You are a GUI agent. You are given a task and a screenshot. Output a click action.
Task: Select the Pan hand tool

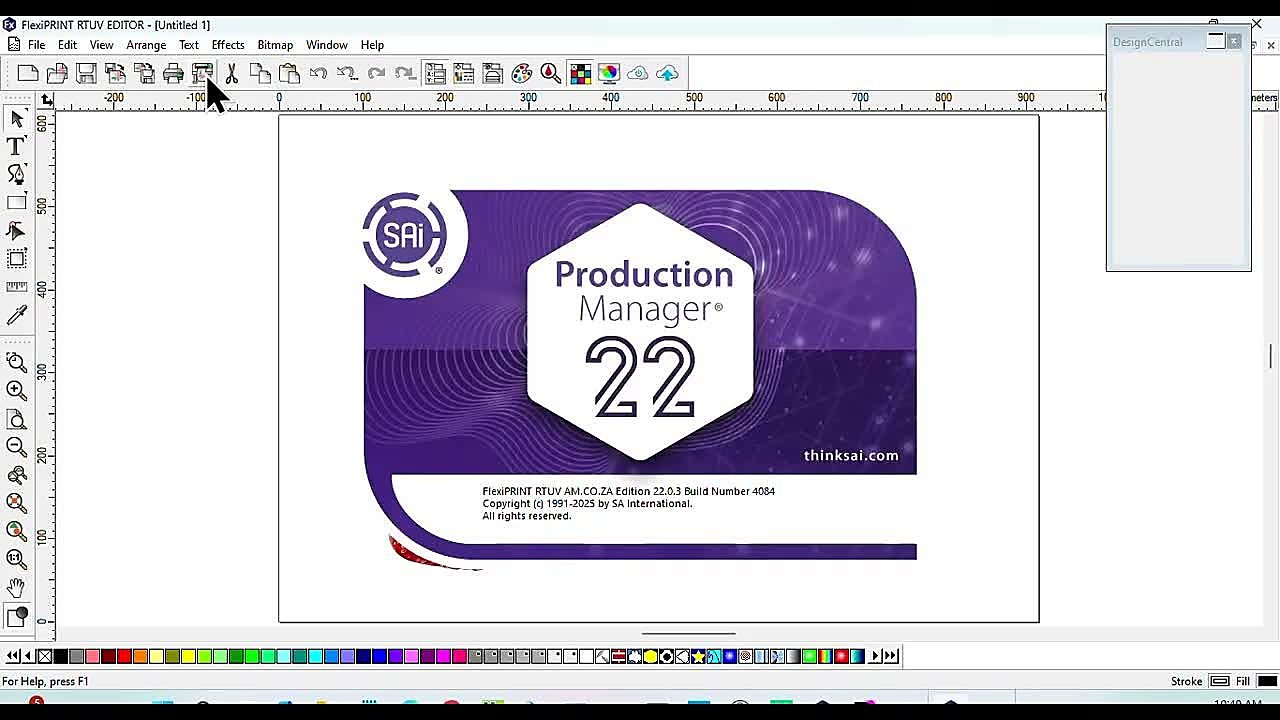pyautogui.click(x=16, y=588)
